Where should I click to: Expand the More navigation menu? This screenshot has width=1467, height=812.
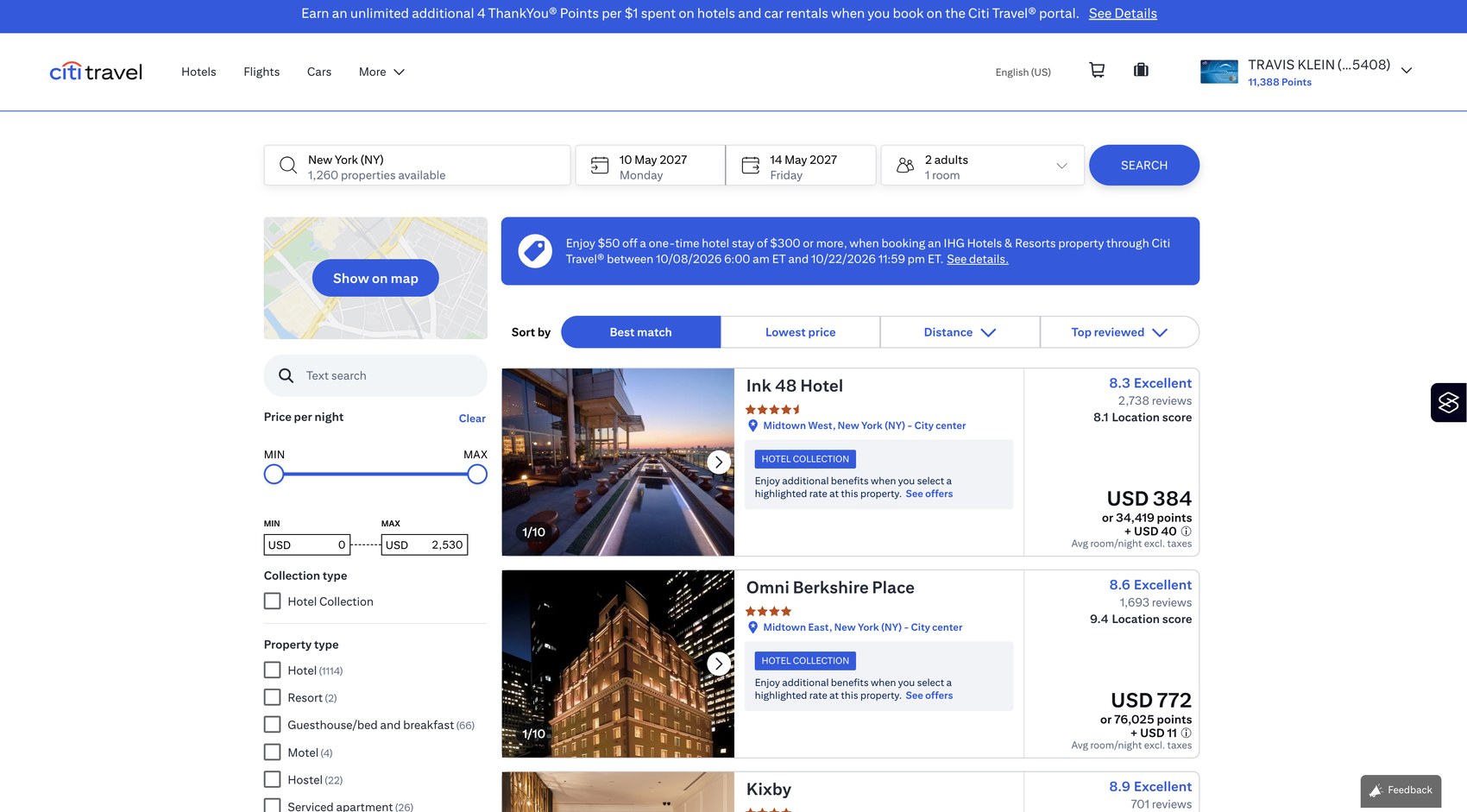point(381,72)
